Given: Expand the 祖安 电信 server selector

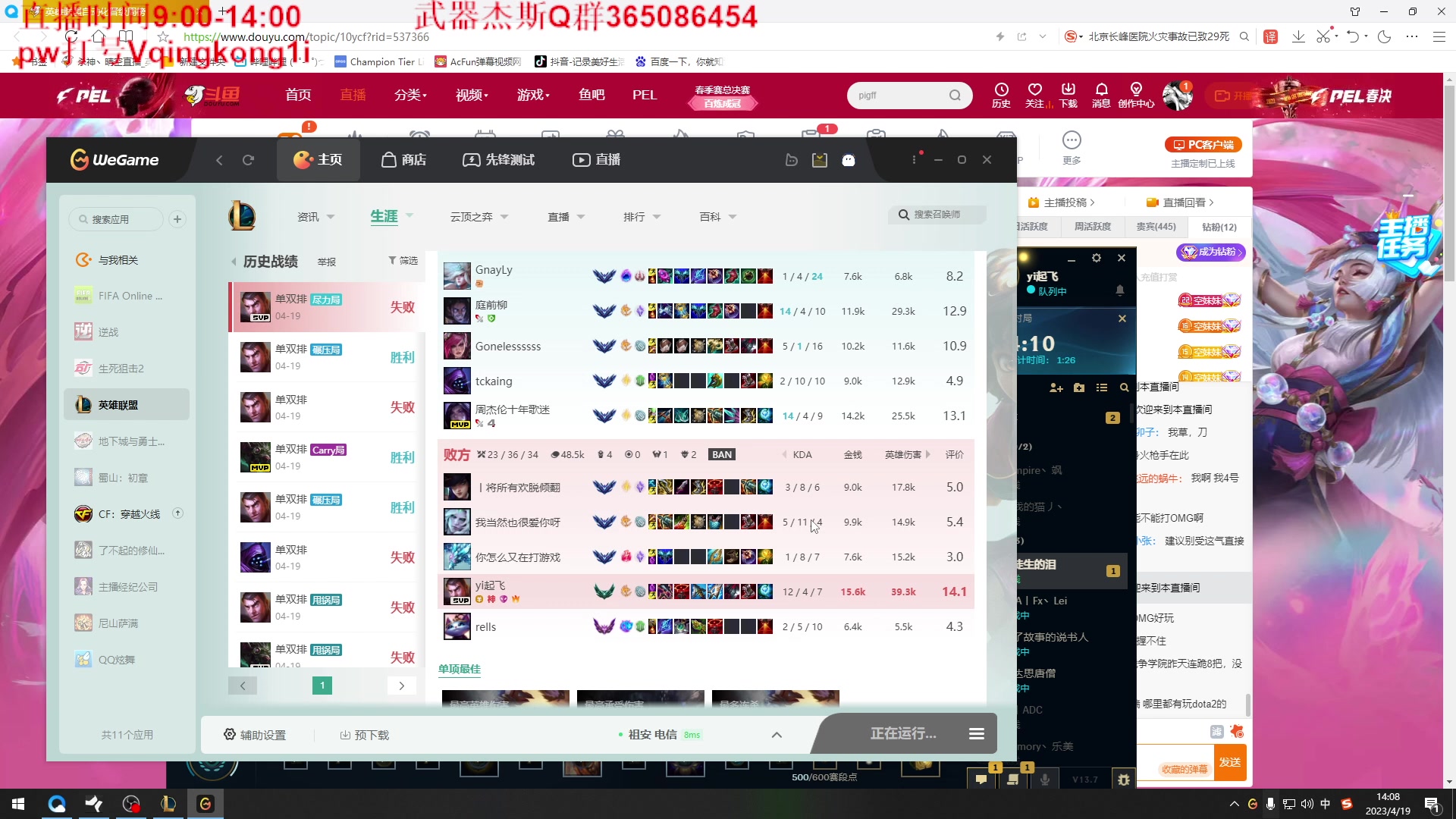Looking at the screenshot, I should 777,735.
